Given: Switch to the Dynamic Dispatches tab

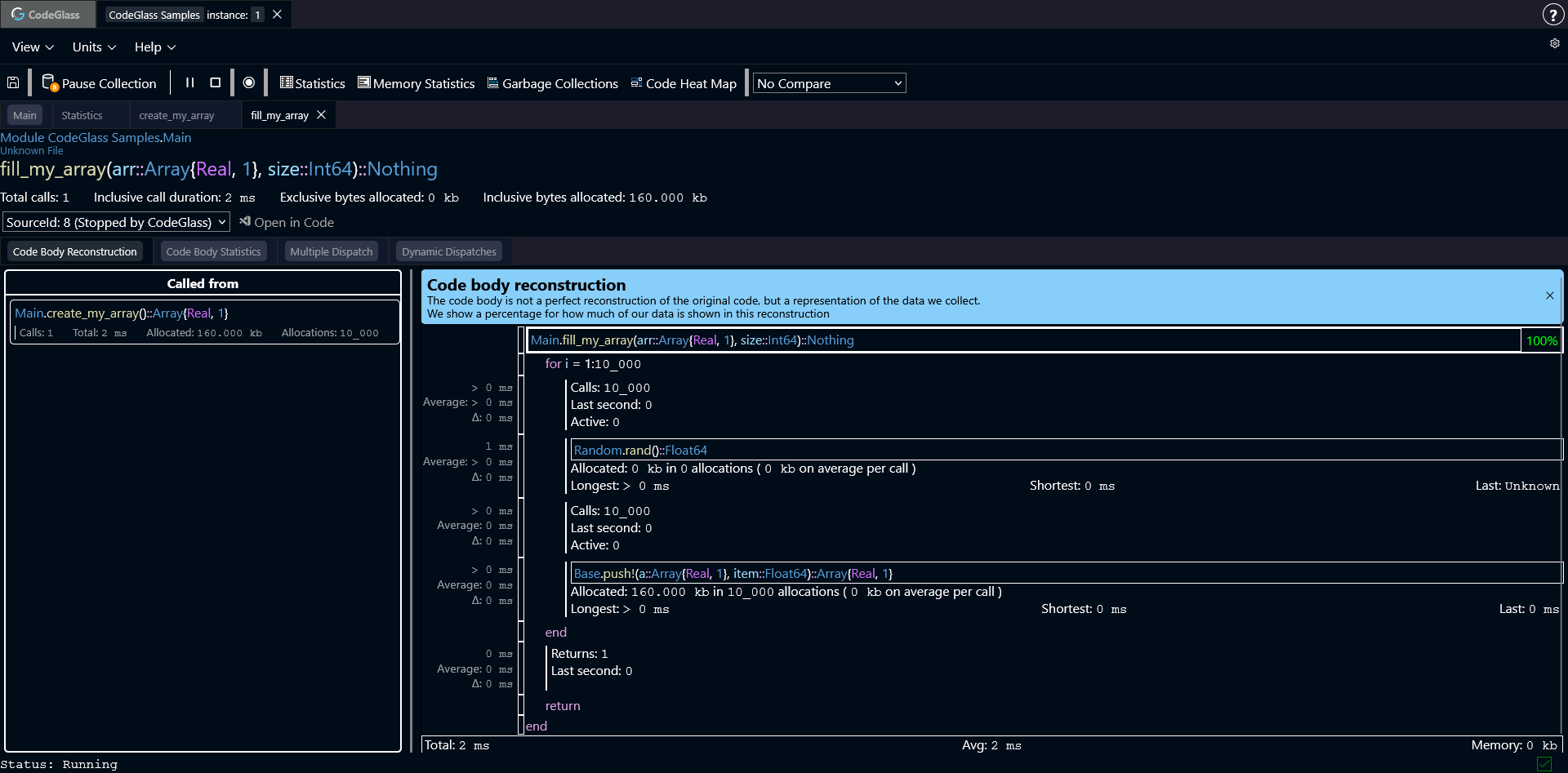Looking at the screenshot, I should [448, 251].
